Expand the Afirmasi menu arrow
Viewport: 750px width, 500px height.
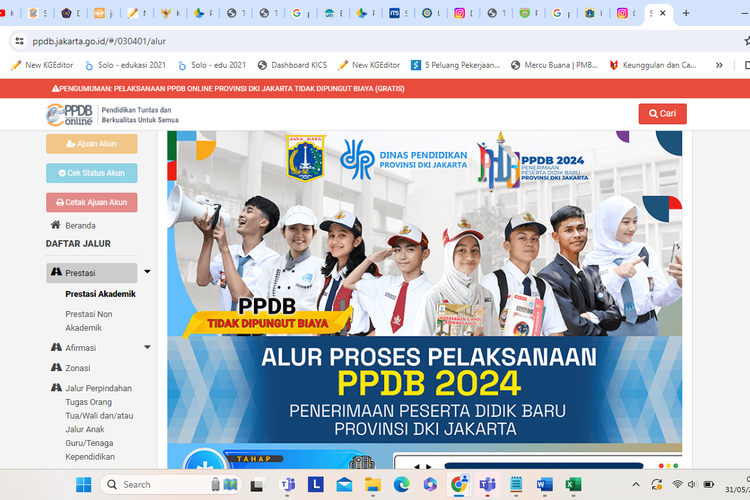coord(147,347)
